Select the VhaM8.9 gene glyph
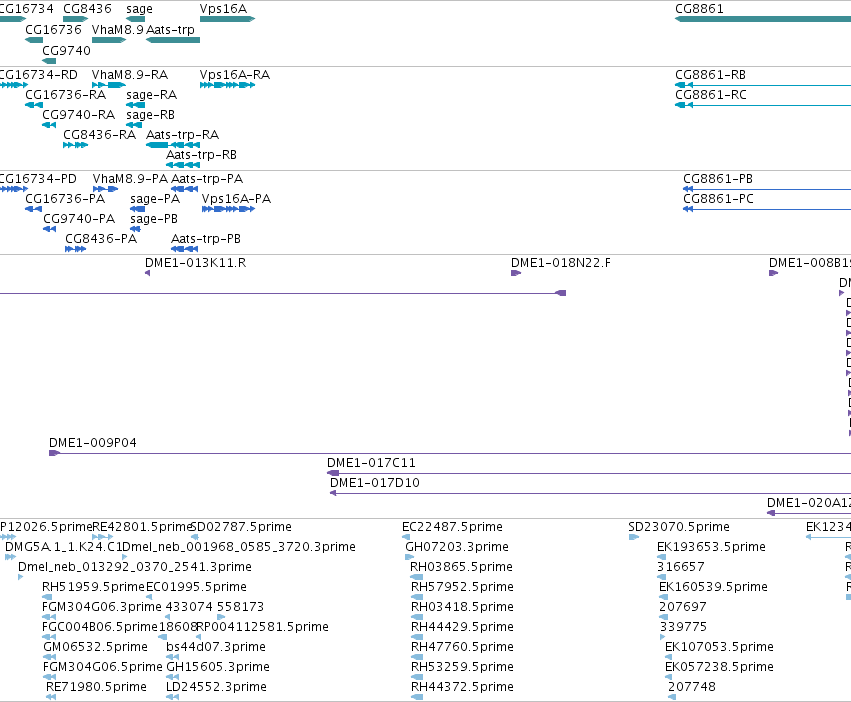 tap(109, 40)
